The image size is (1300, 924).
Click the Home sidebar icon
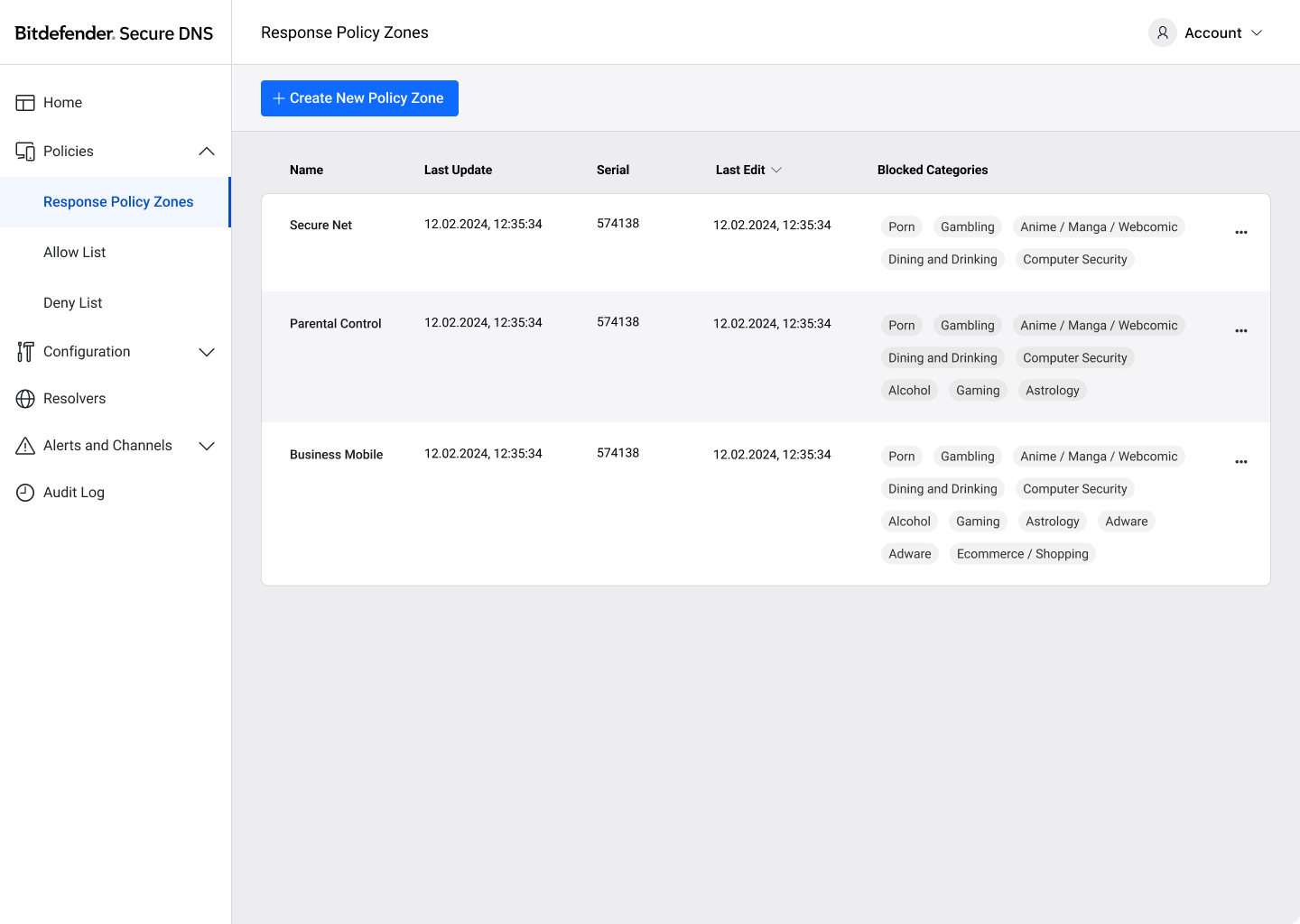tap(25, 103)
